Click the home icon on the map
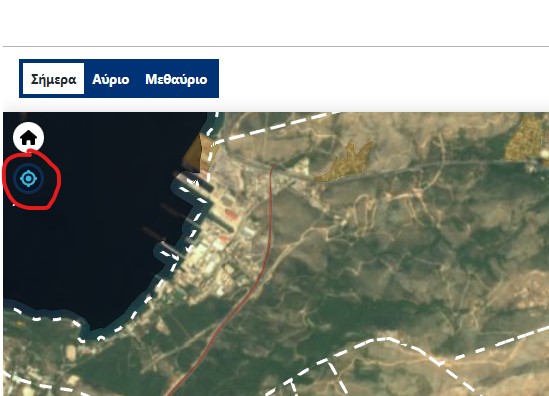This screenshot has height=396, width=549. 28,137
